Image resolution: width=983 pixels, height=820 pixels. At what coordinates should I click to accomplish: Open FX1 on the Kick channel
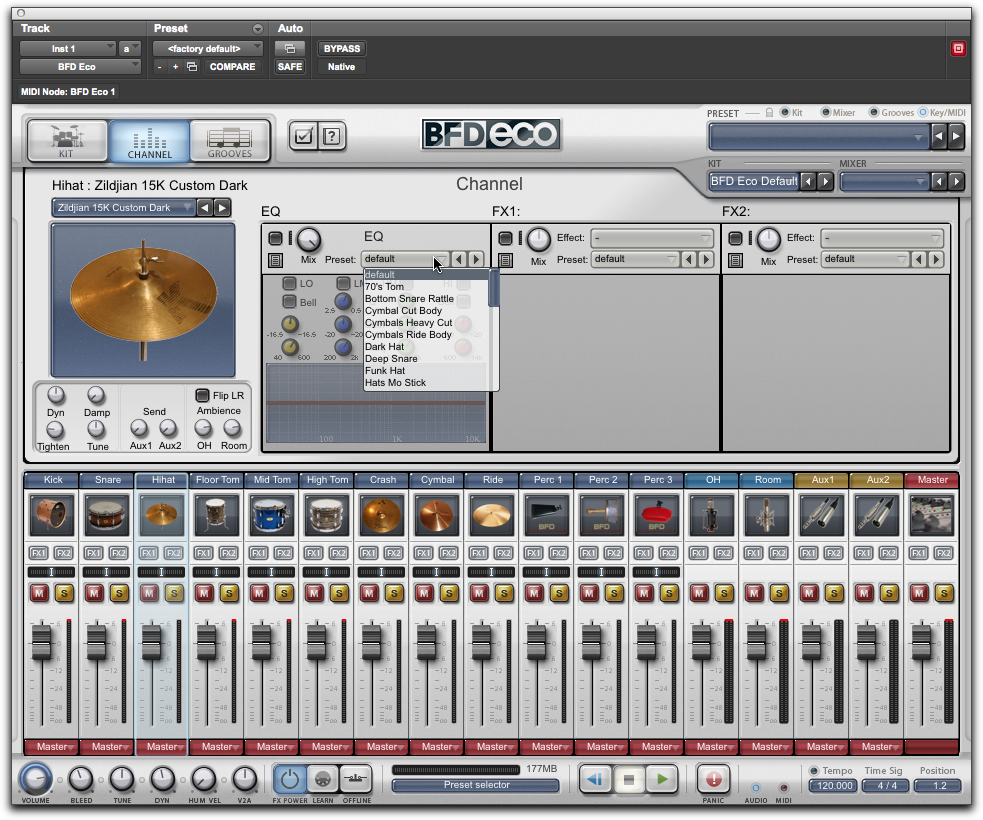(39, 553)
